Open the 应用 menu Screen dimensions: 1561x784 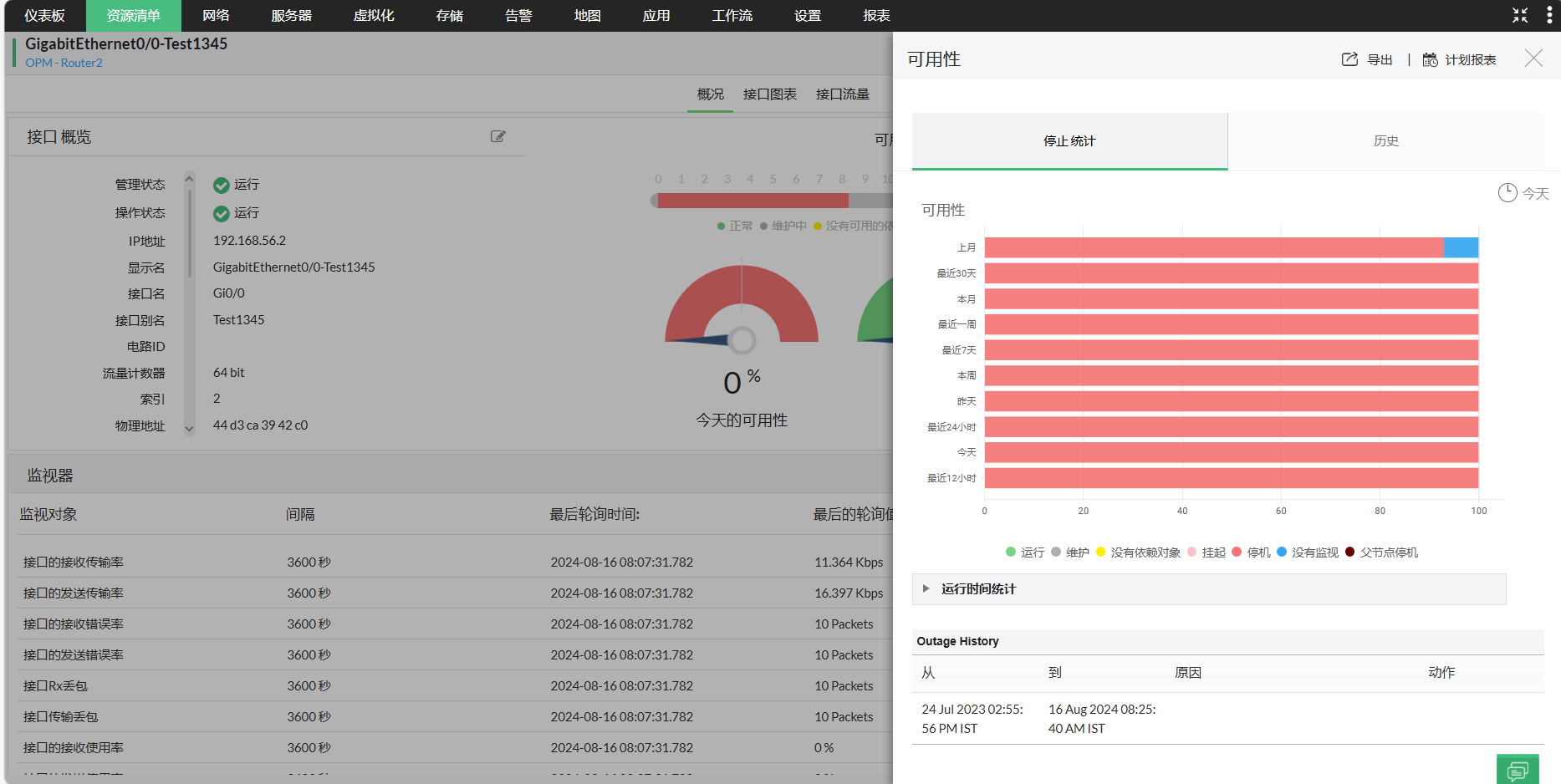tap(656, 16)
